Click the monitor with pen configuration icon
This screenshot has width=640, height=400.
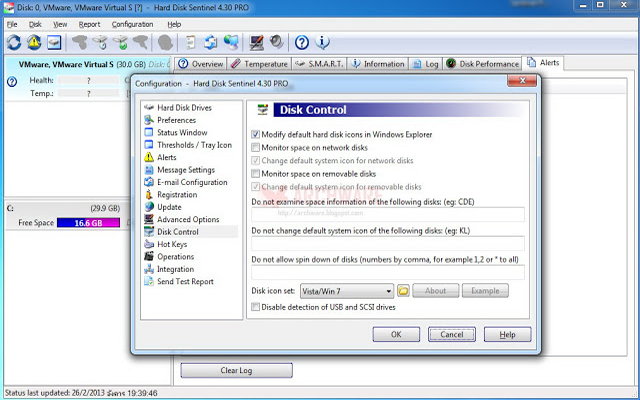(256, 42)
